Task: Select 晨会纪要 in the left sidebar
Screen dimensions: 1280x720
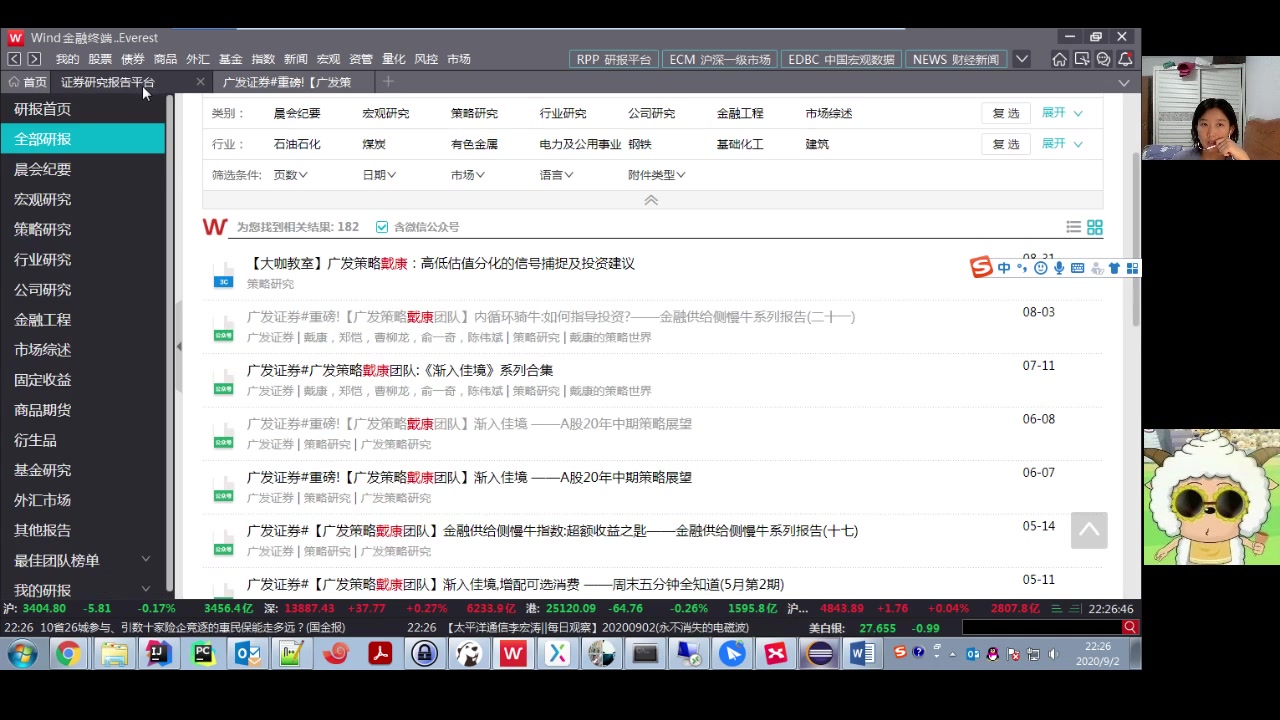Action: click(x=43, y=169)
